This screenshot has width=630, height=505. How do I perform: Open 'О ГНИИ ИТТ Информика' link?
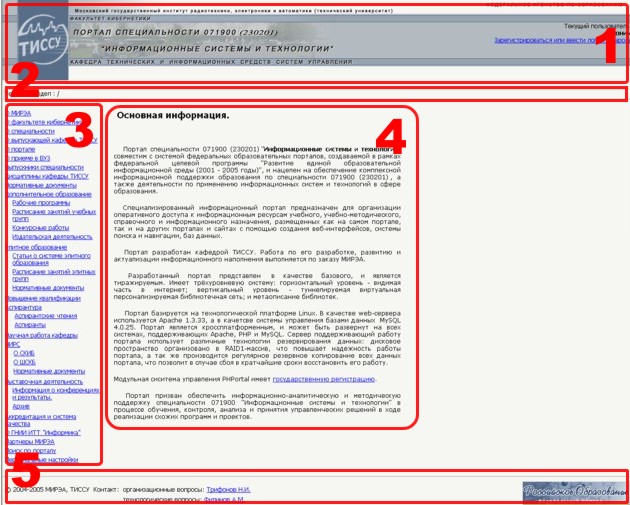click(44, 433)
